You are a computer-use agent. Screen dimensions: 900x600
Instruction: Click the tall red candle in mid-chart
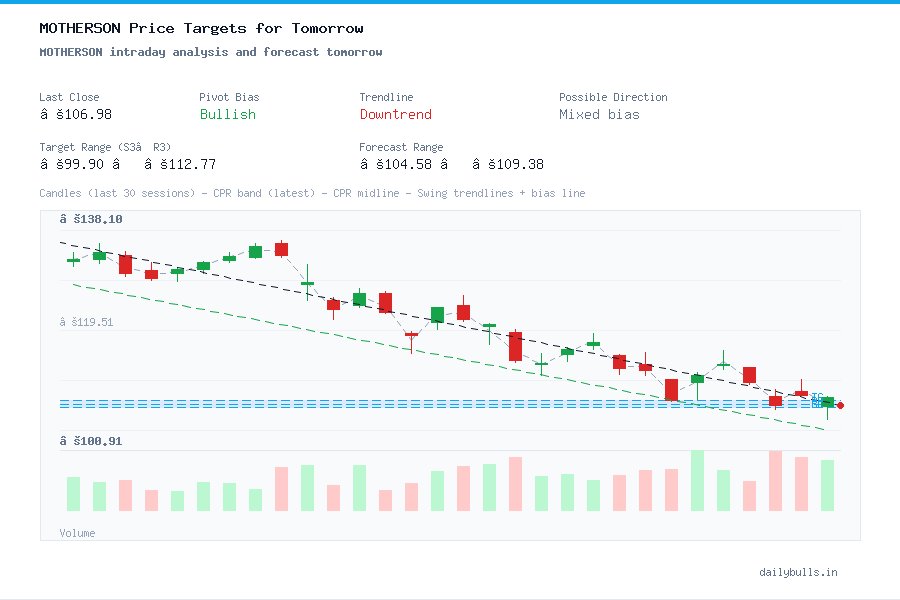coord(515,348)
